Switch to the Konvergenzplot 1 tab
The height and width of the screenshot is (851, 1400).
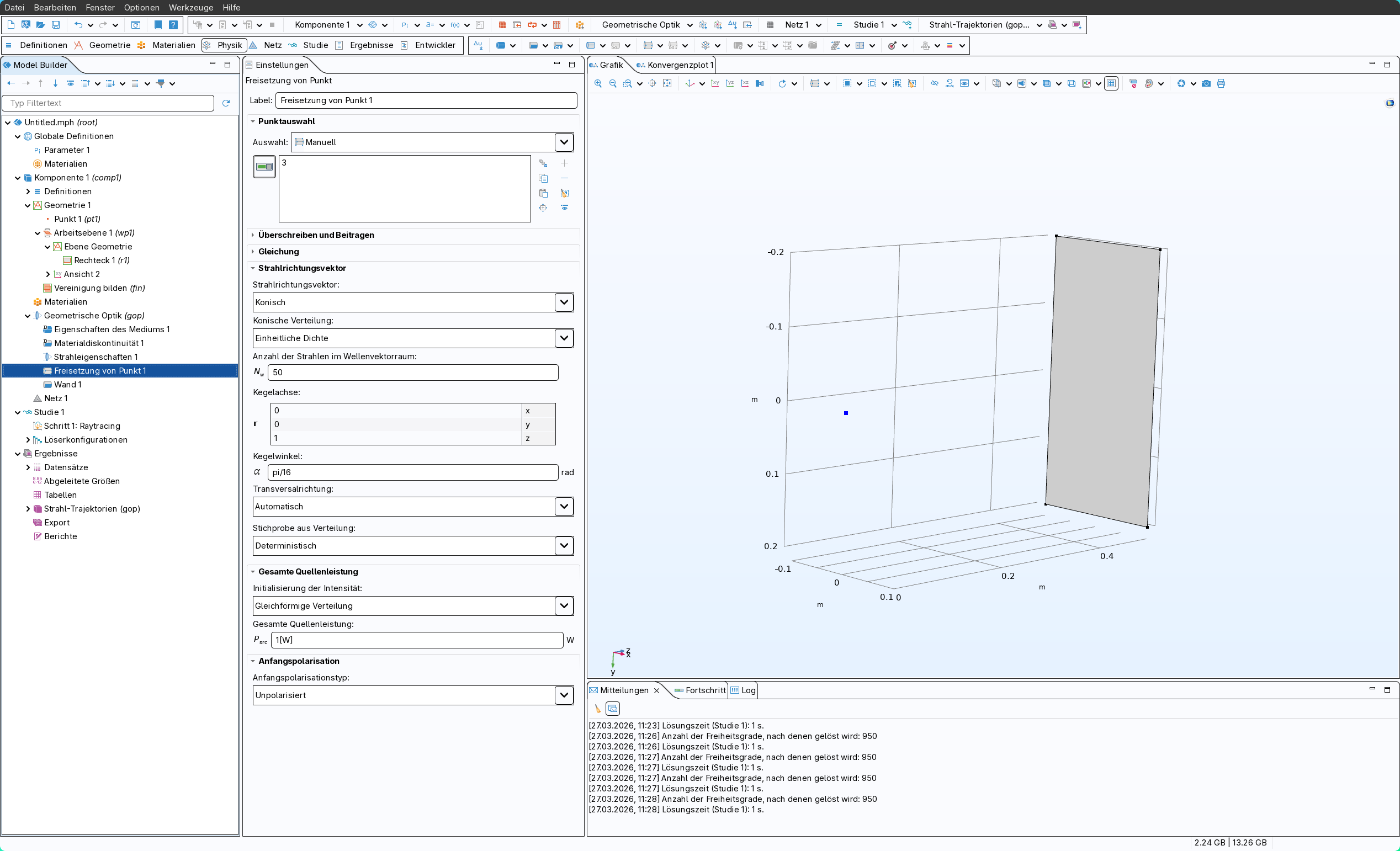pyautogui.click(x=680, y=65)
